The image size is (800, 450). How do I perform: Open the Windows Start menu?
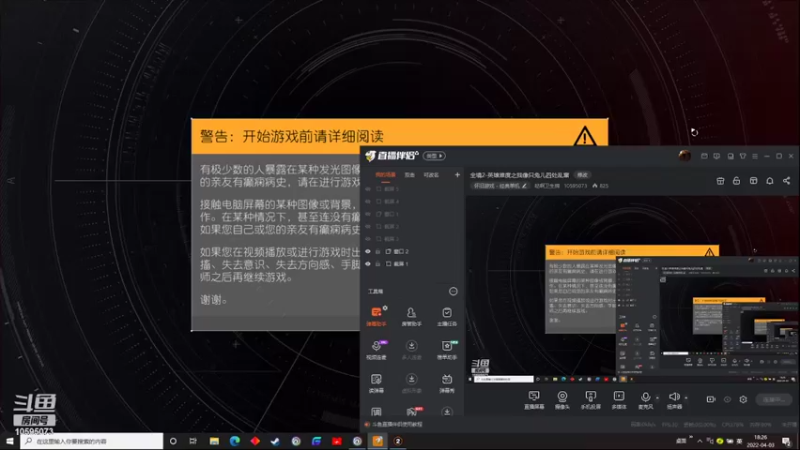coord(10,441)
